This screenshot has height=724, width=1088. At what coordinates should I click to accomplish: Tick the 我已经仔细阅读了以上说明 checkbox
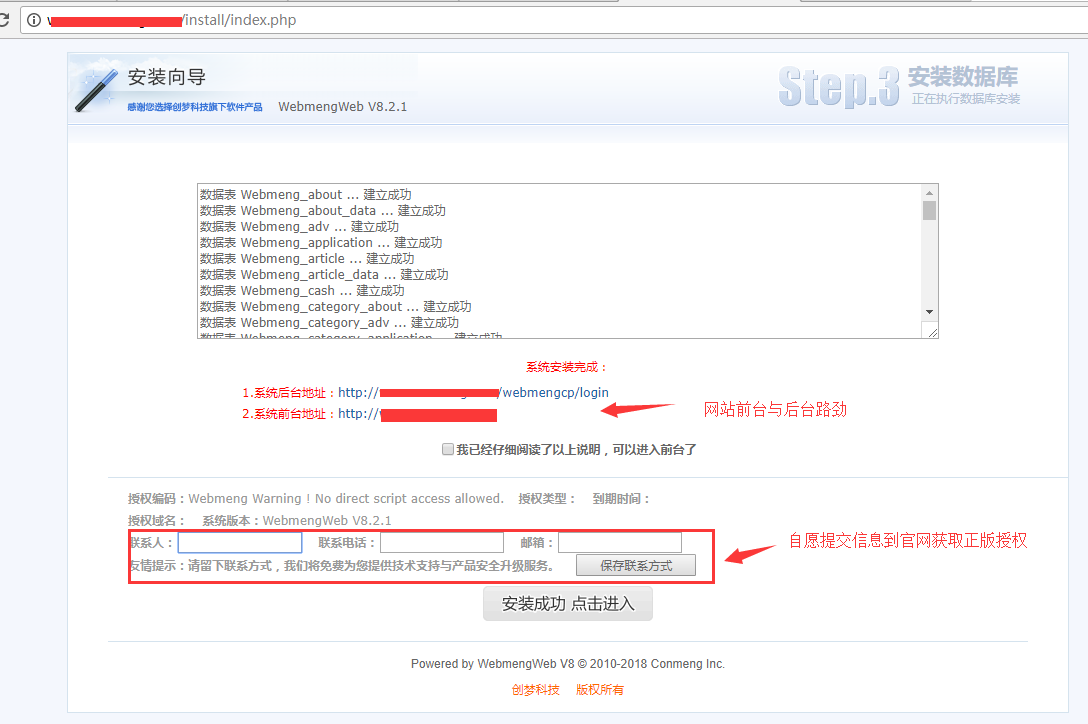448,449
